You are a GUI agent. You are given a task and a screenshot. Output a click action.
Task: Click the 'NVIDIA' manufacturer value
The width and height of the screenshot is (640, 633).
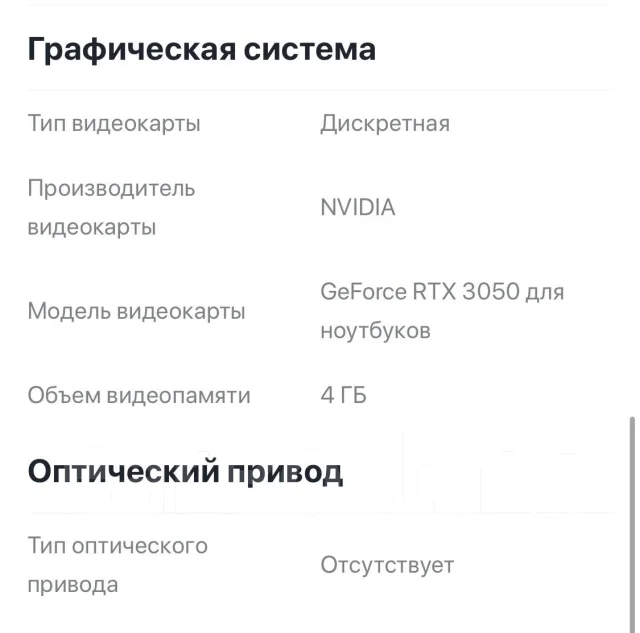[358, 207]
